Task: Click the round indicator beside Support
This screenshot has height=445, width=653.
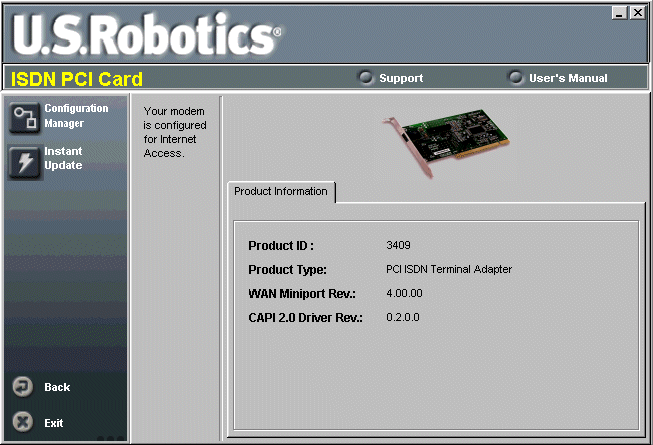Action: 365,77
